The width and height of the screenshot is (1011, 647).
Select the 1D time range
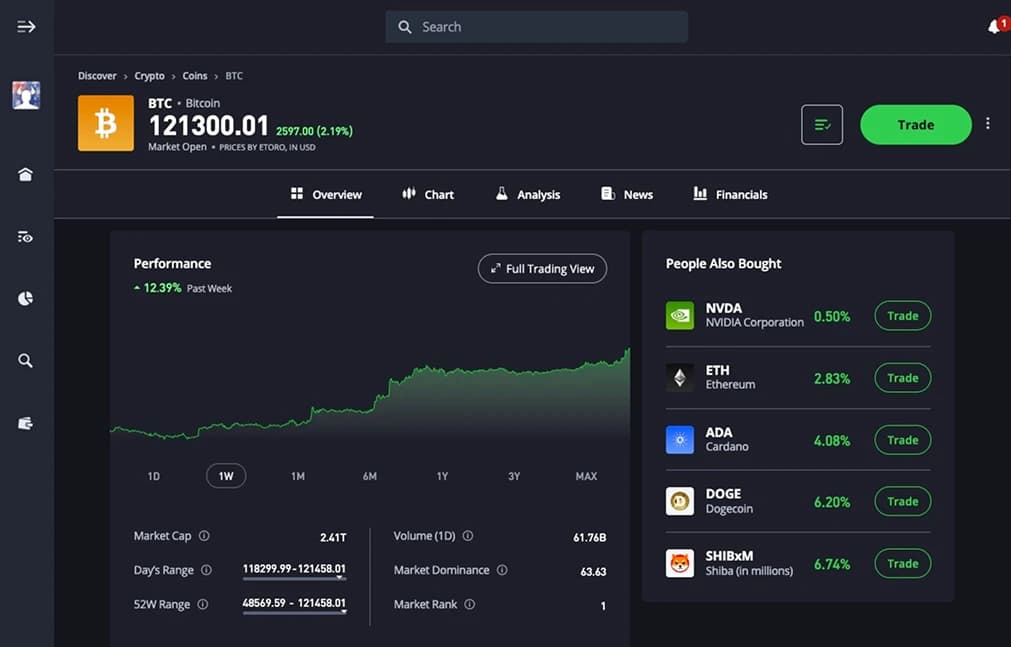(153, 476)
